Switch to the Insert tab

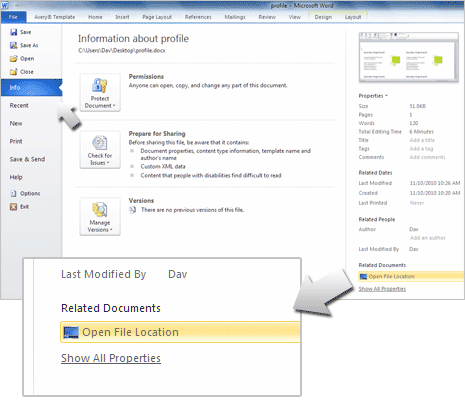click(x=122, y=17)
